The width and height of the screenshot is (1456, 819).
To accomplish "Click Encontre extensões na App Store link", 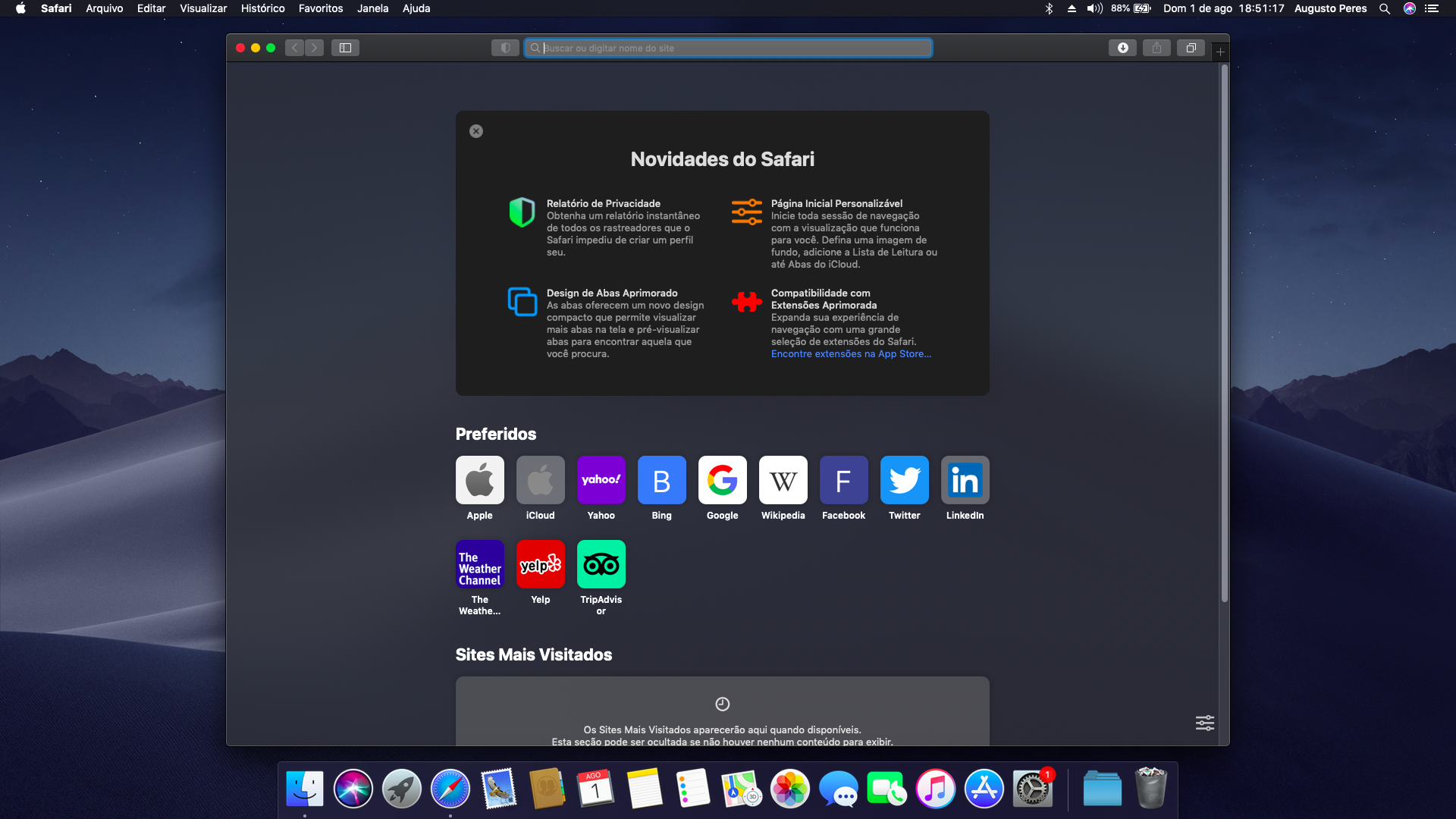I will click(851, 354).
